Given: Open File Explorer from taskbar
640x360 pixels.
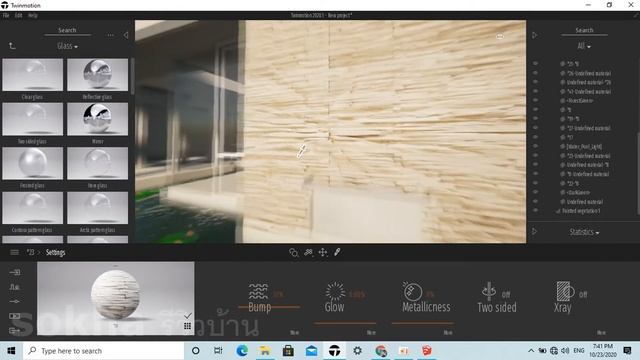Looking at the screenshot, I should coord(264,351).
